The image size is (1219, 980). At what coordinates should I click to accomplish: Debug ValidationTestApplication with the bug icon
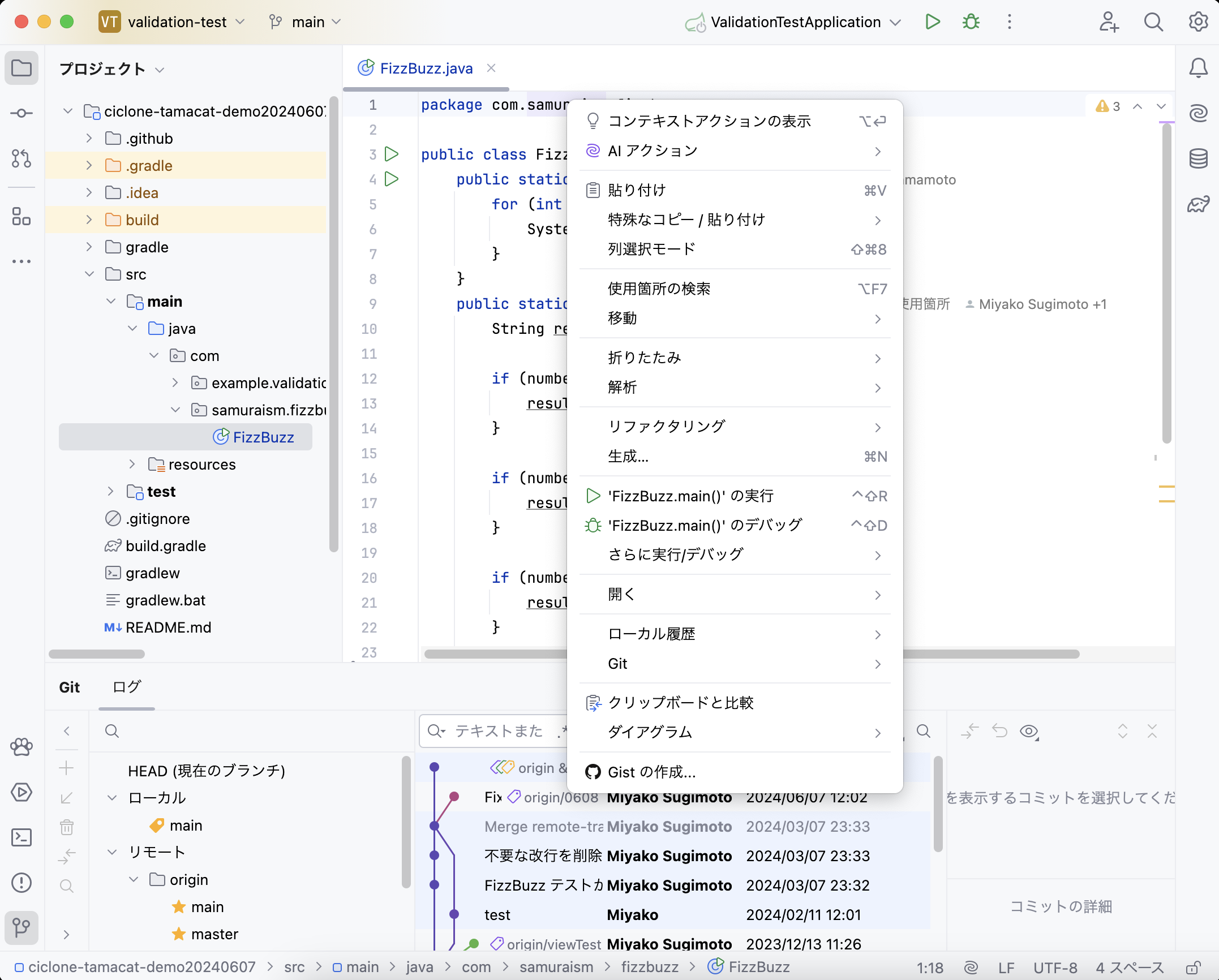[x=971, y=22]
